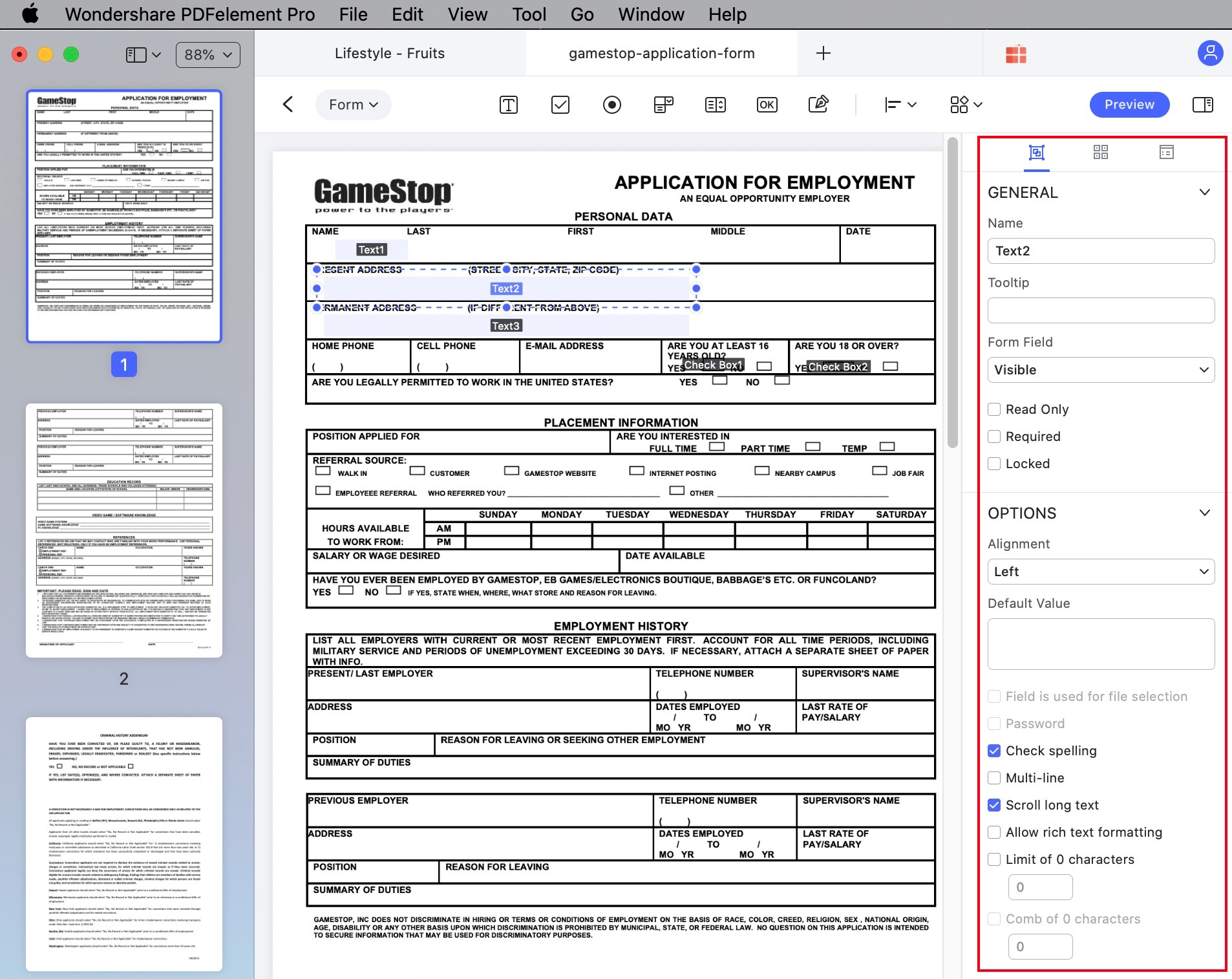Select the Digital Signature field tool
The image size is (1232, 979).
pyautogui.click(x=818, y=105)
